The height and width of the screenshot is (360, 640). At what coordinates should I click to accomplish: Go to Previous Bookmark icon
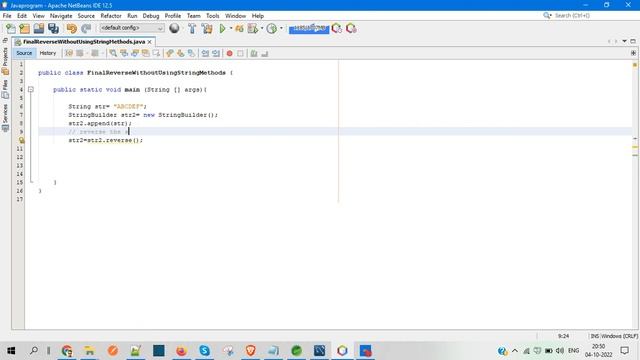click(170, 53)
